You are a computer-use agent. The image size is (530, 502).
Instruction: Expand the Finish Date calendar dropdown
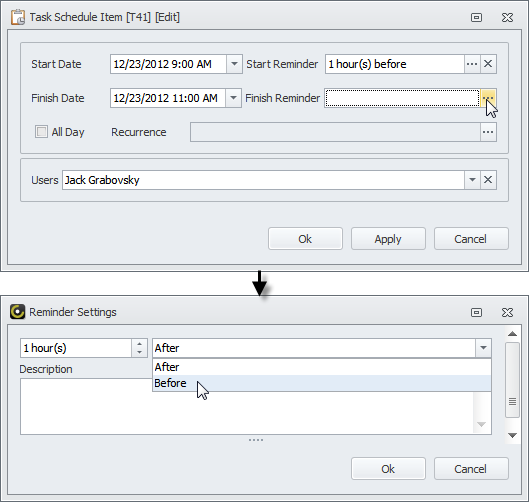(233, 98)
